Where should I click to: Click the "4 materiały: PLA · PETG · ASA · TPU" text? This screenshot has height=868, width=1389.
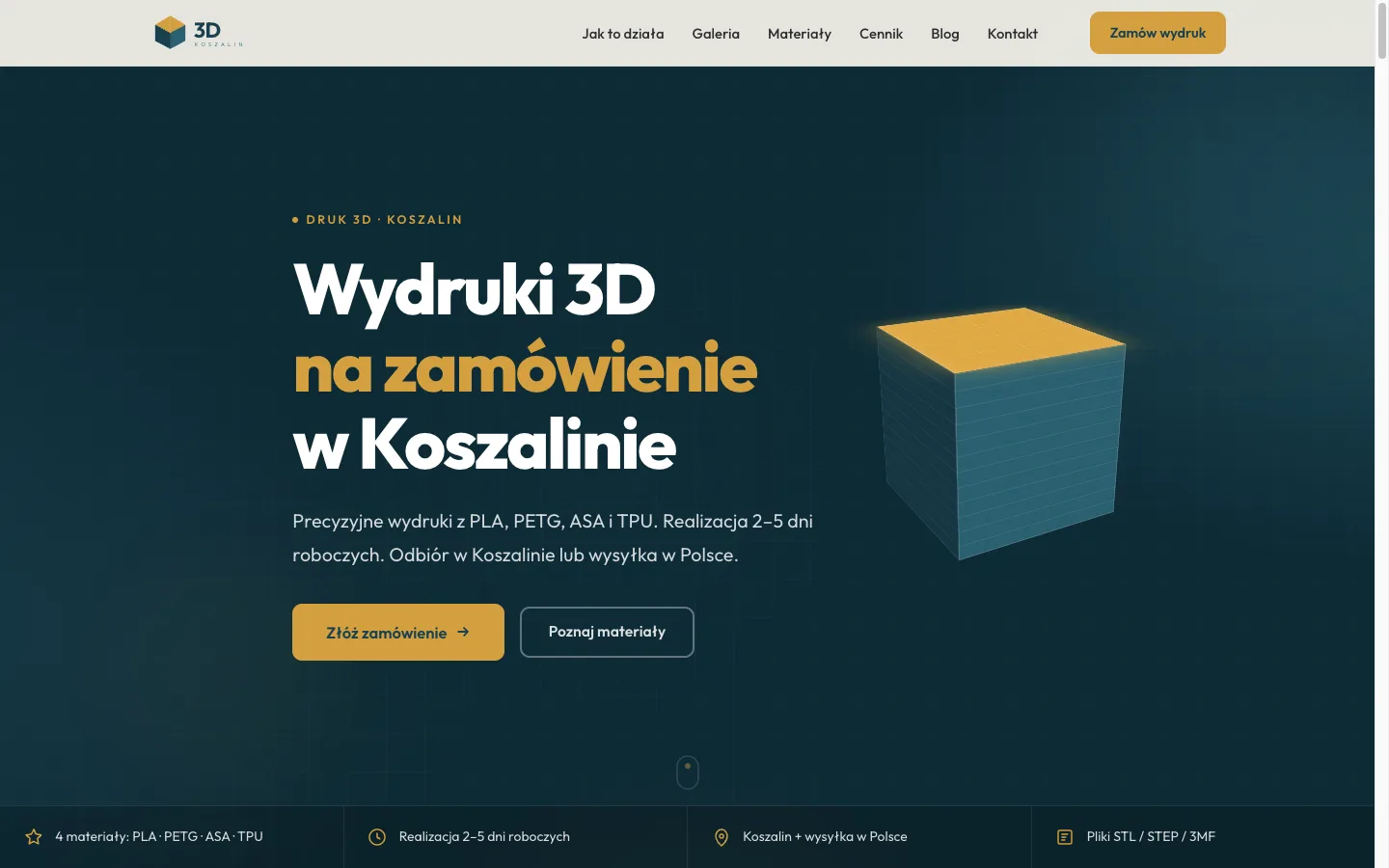coord(159,836)
